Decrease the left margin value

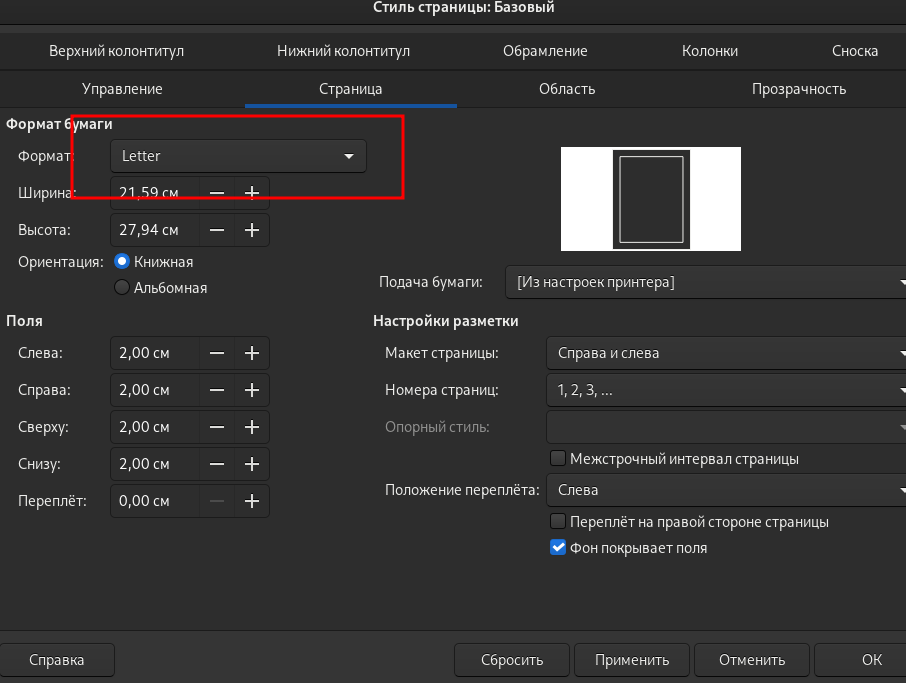click(x=217, y=353)
